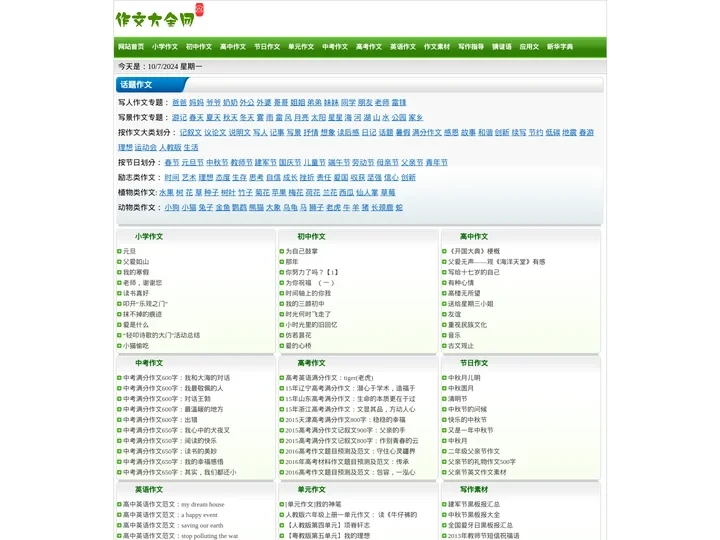Open 父亲节的礼物作文500字
Screen dimensions: 720x540
(x=482, y=462)
